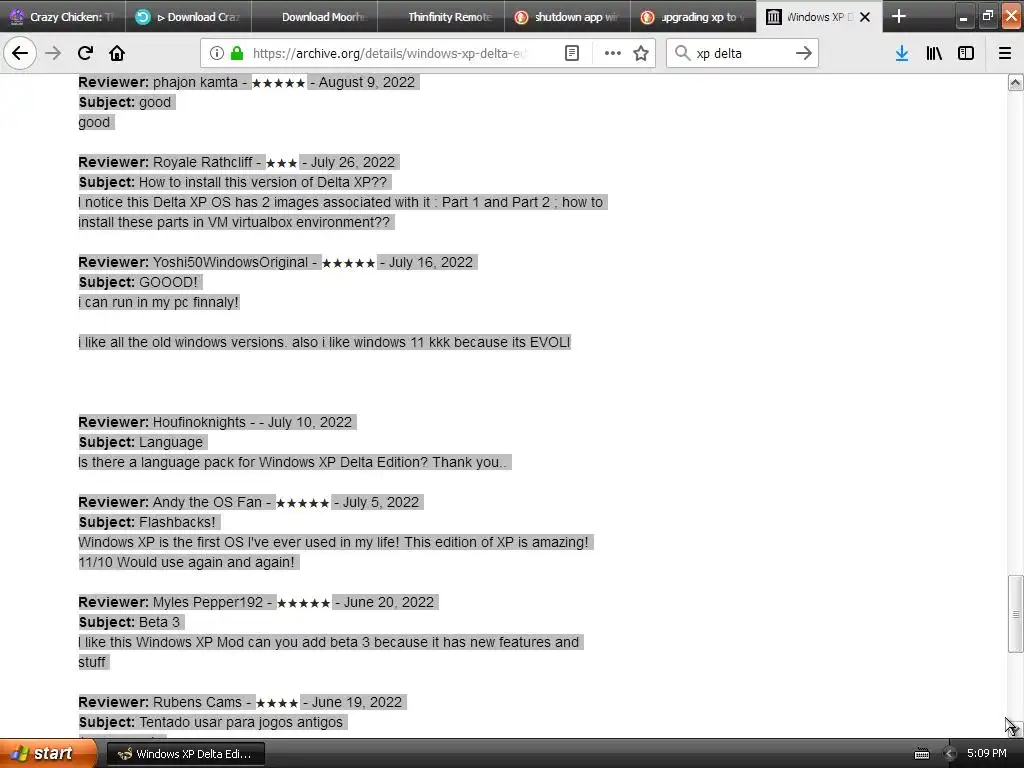This screenshot has height=768, width=1024.
Task: Click the magnifier icon in search box
Action: (x=682, y=53)
